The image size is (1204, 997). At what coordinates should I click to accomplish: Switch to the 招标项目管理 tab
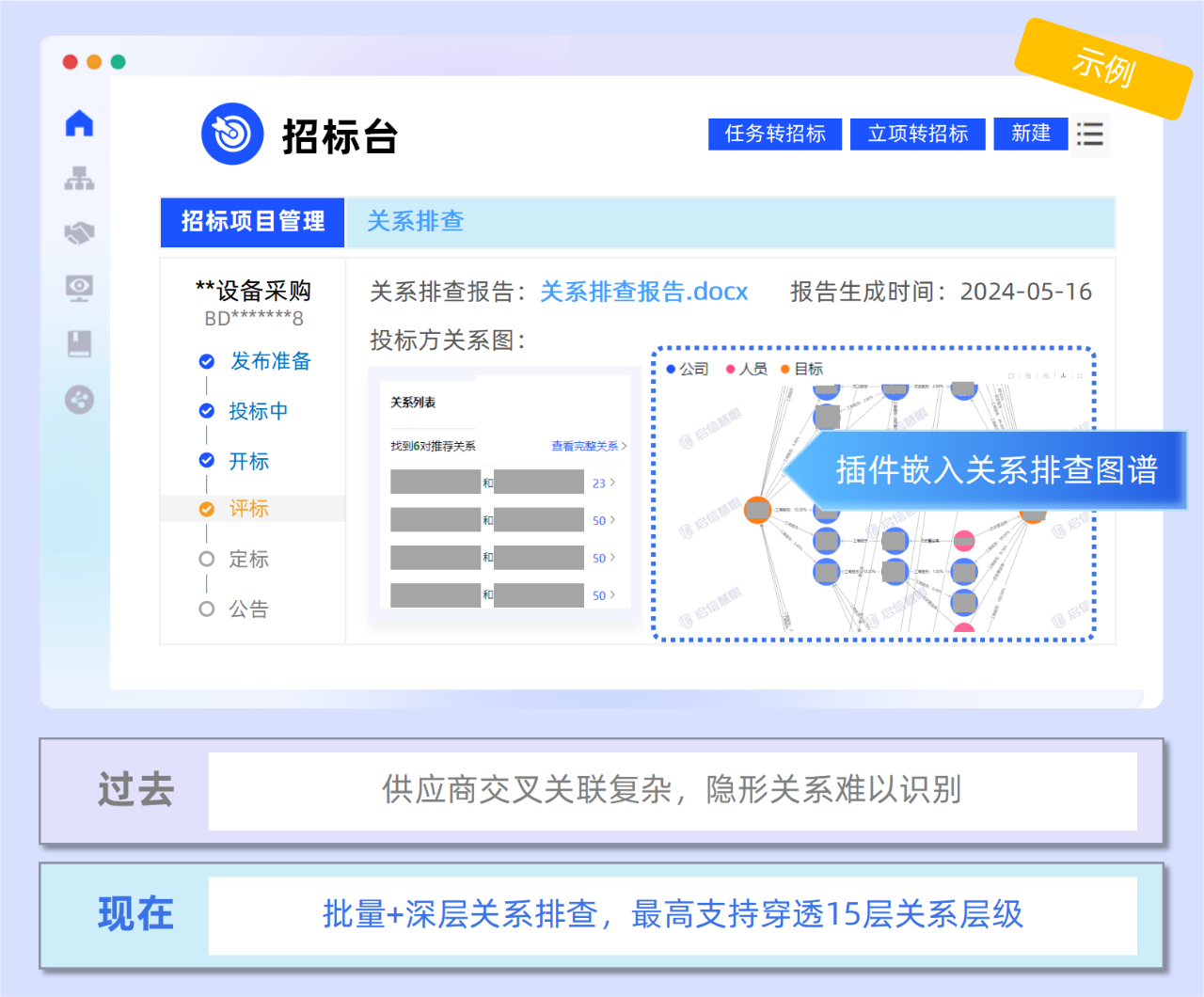coord(252,222)
